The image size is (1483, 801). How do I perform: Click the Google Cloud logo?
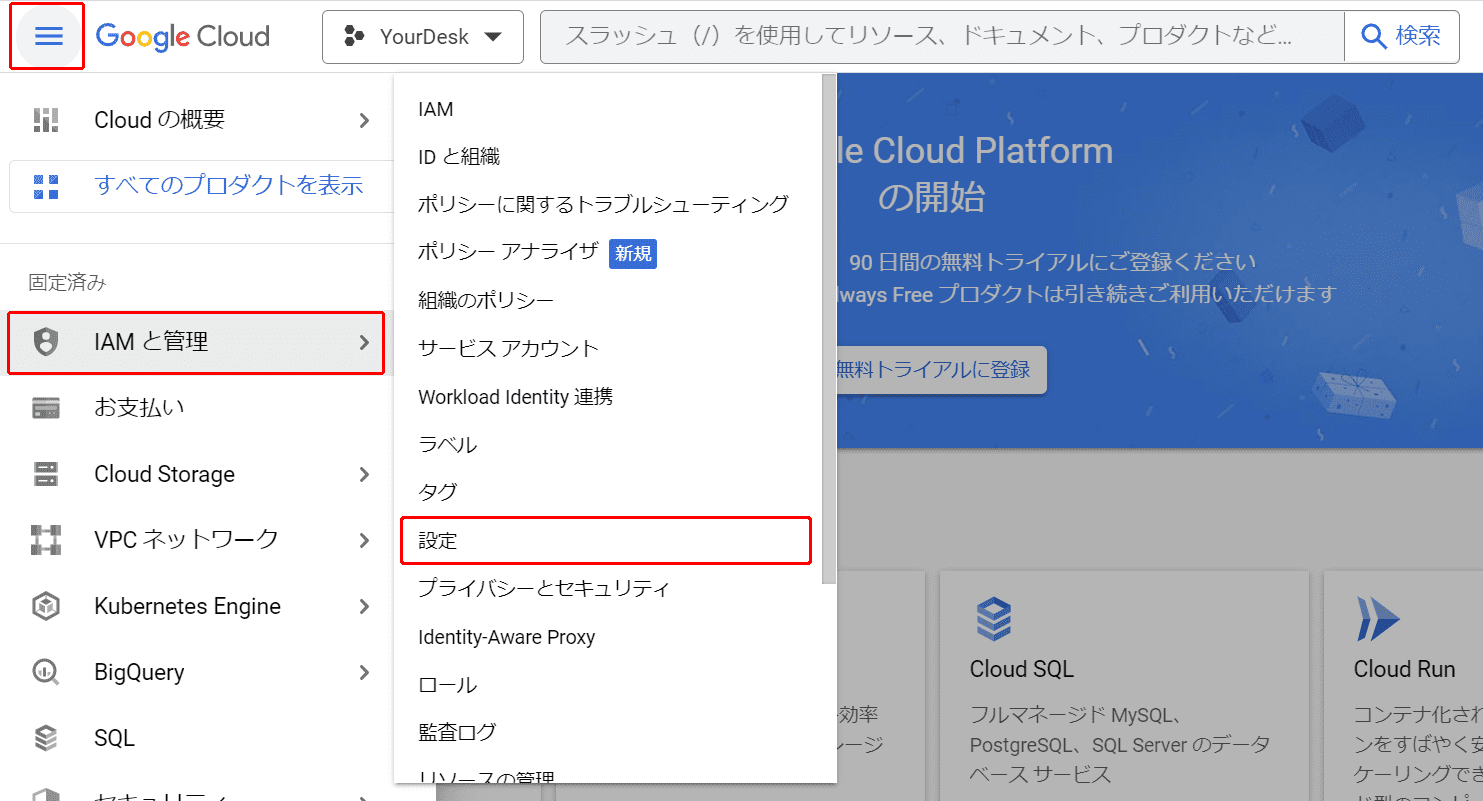183,37
